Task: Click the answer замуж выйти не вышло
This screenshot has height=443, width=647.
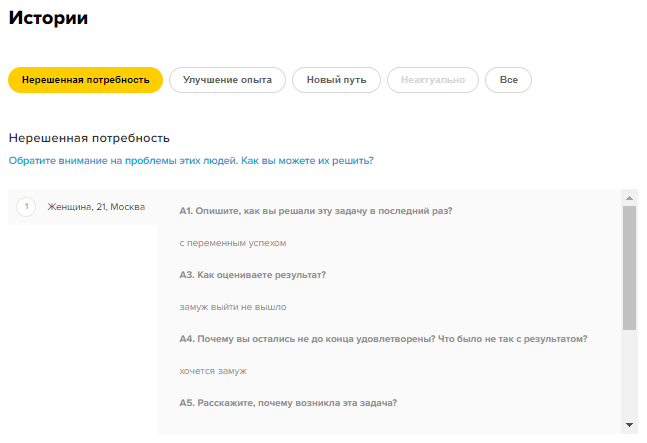Action: 233,307
